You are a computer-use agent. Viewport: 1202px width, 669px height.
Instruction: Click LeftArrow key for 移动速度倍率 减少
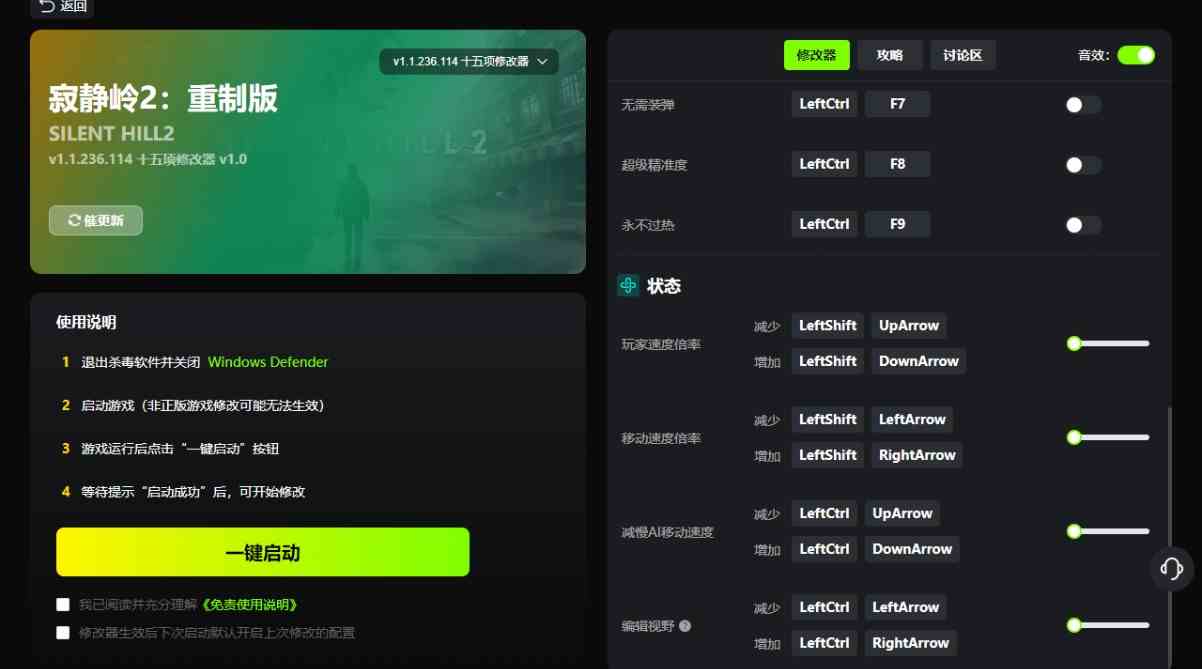[912, 420]
